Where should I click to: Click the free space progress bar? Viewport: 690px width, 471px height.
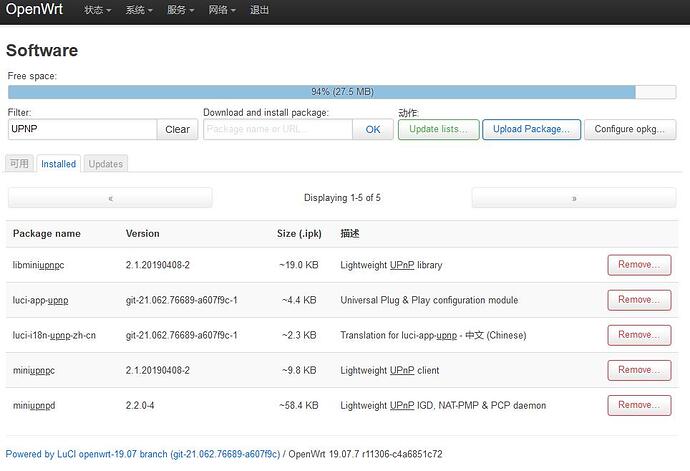click(x=342, y=92)
